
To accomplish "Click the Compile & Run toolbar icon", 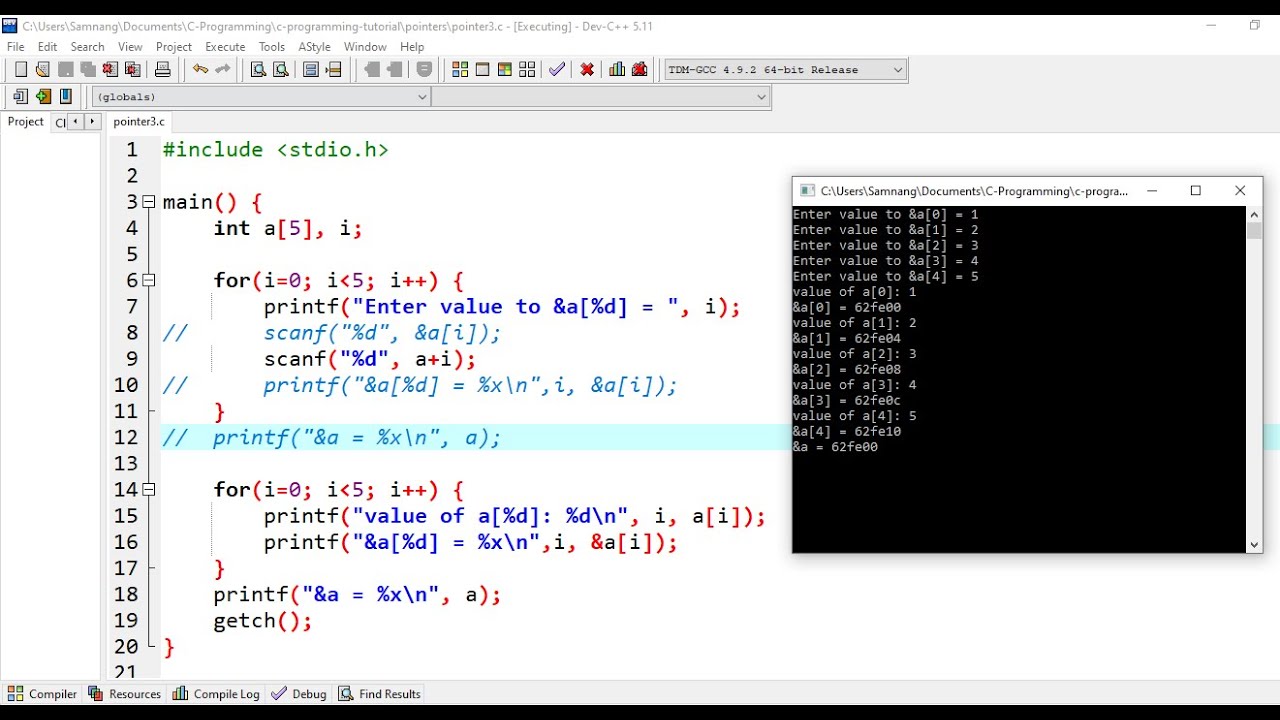I will tap(504, 69).
